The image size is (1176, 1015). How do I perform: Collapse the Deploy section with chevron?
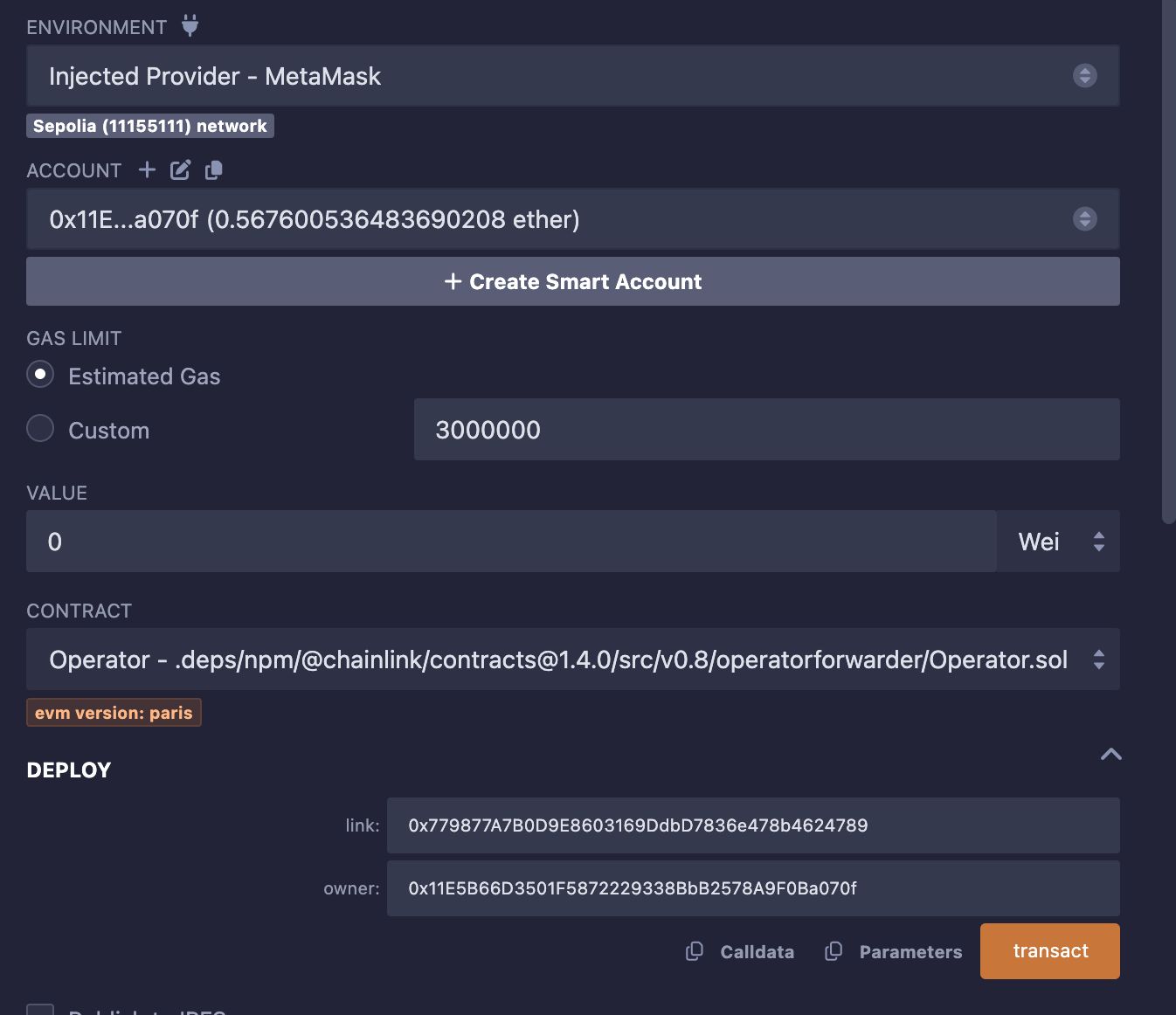coord(1110,755)
